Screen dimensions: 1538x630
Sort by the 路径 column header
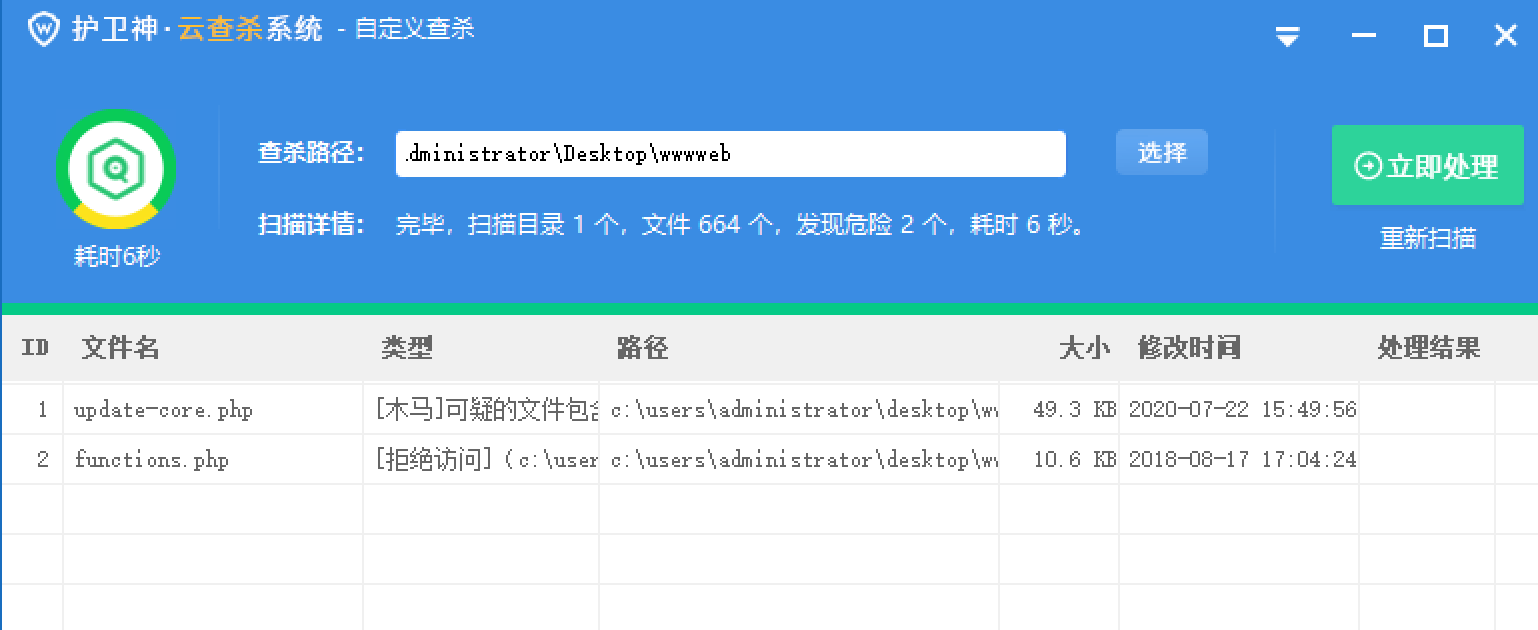coord(642,348)
